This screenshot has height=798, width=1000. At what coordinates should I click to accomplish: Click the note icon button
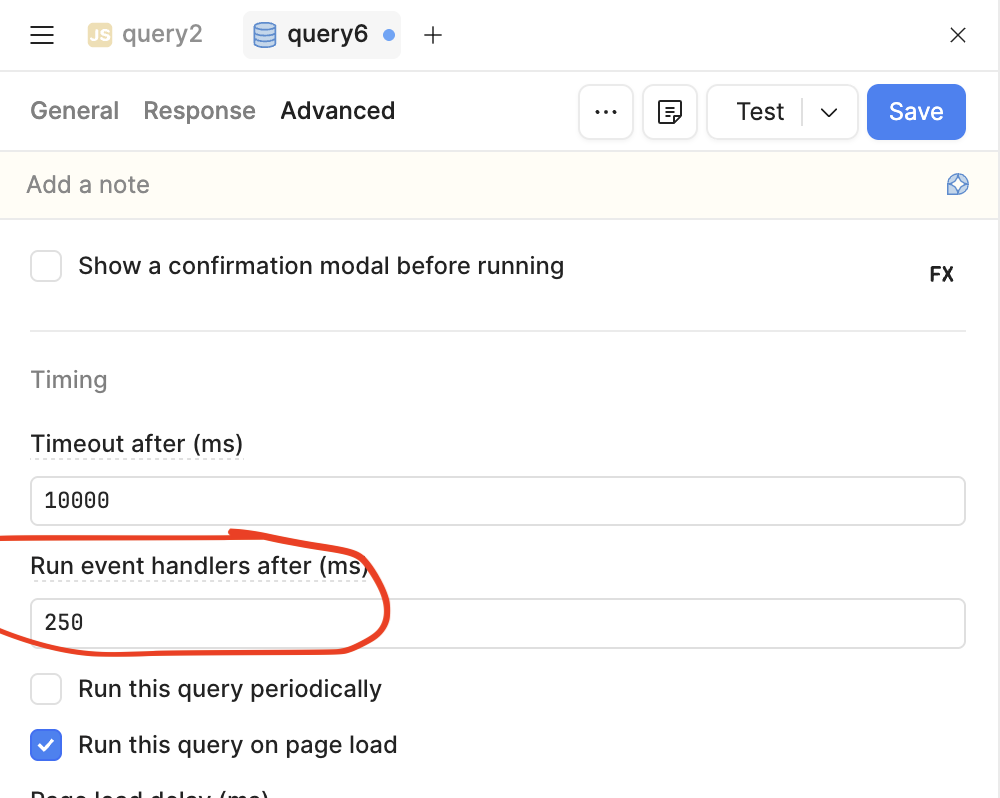(670, 112)
